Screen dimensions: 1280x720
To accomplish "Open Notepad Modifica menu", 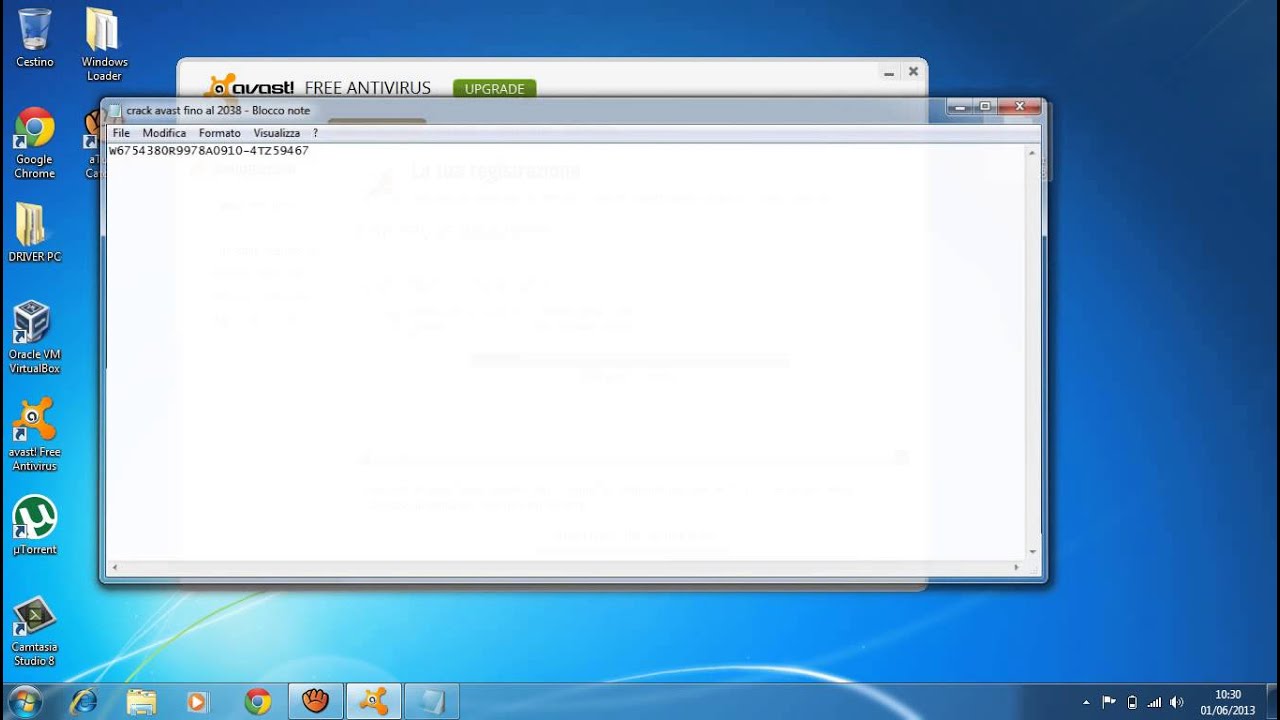I will pos(164,133).
